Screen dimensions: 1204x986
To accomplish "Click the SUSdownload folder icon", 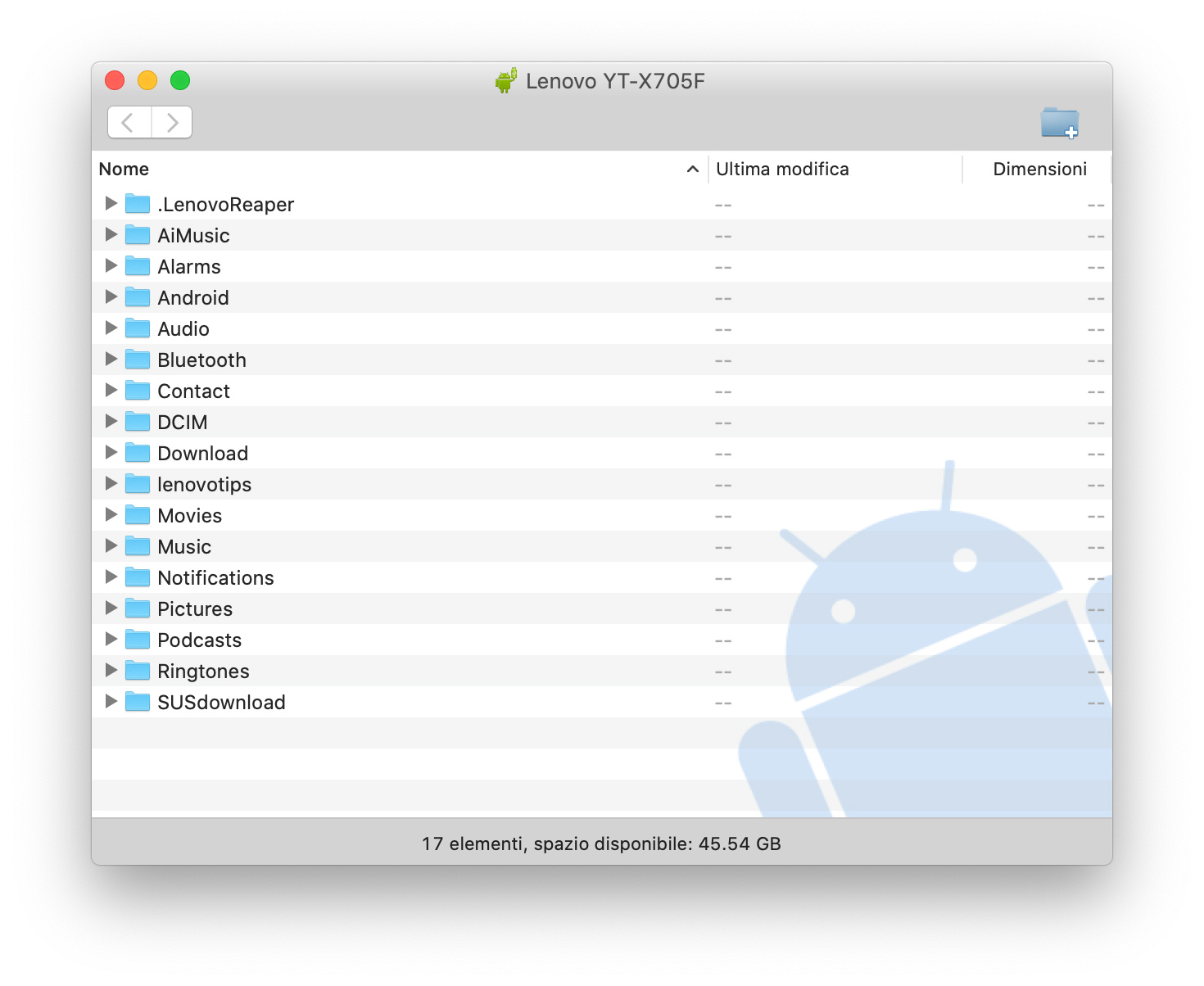I will (138, 701).
